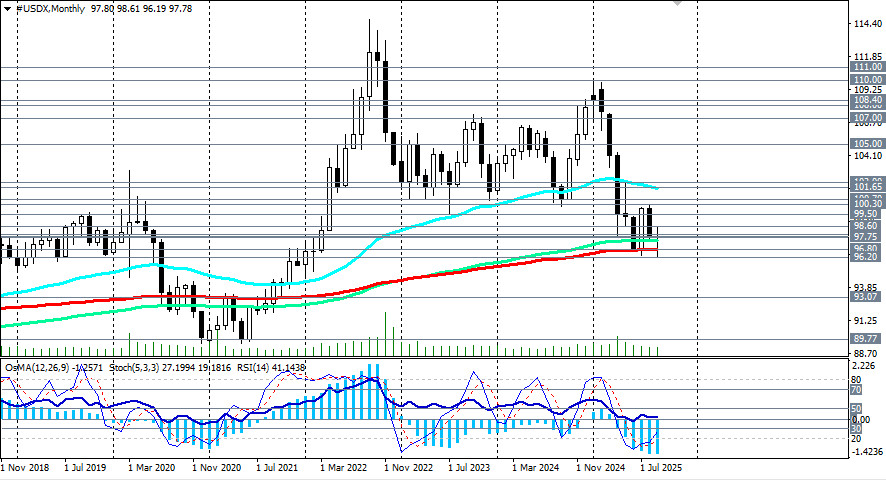
Task: Click the OsMA(12,26,9) indicator label
Action: pos(40,368)
